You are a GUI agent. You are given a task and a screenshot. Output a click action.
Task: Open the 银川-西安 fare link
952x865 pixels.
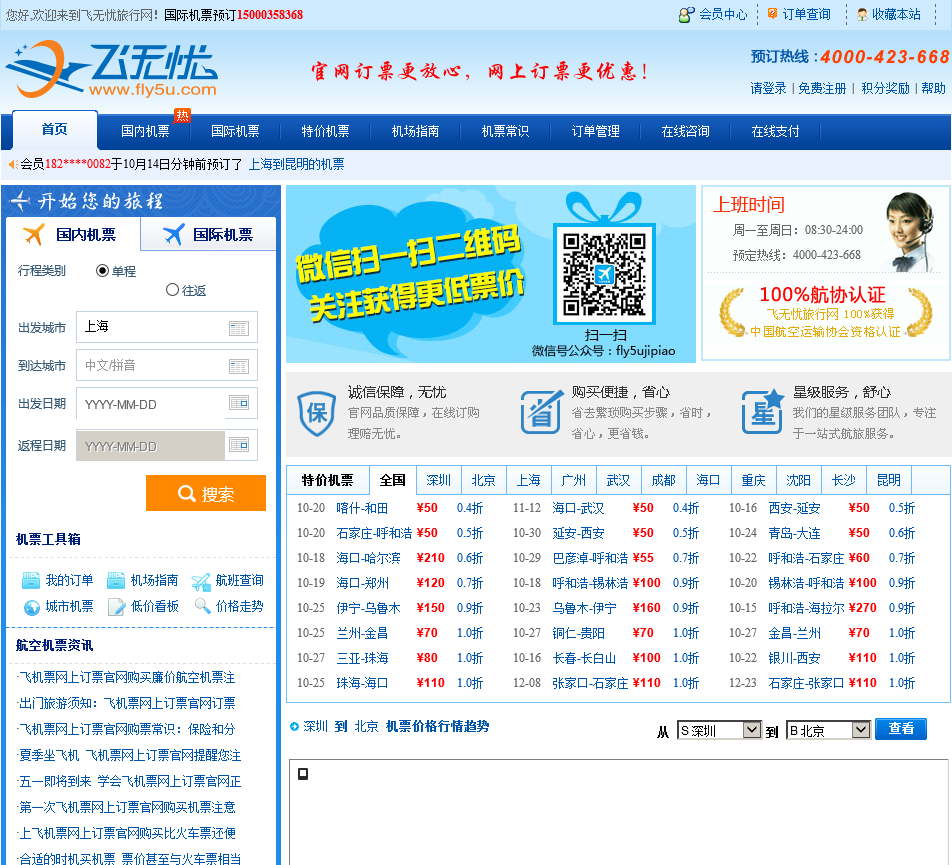pos(794,658)
